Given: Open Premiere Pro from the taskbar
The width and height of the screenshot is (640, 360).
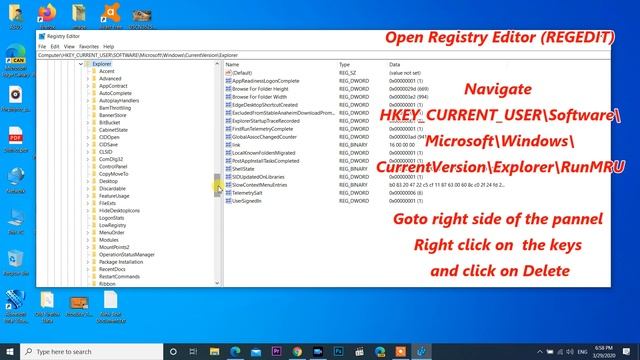Looking at the screenshot, I should (277, 351).
